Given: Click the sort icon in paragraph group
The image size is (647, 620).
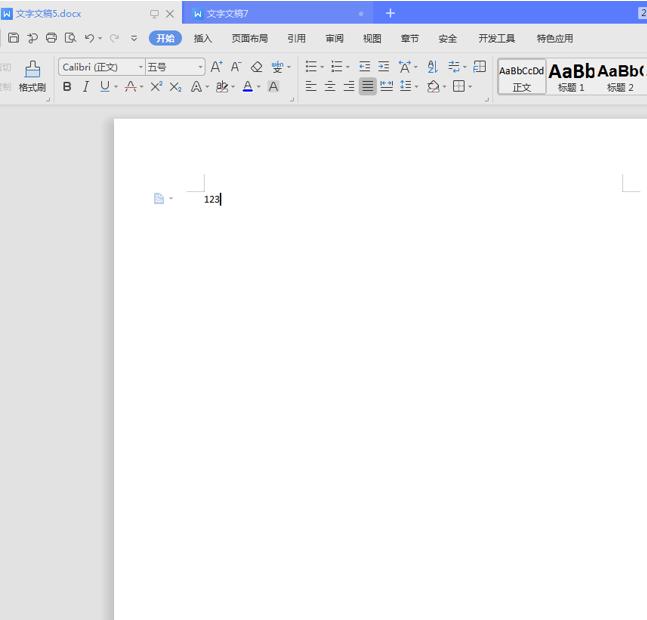Looking at the screenshot, I should pyautogui.click(x=432, y=67).
